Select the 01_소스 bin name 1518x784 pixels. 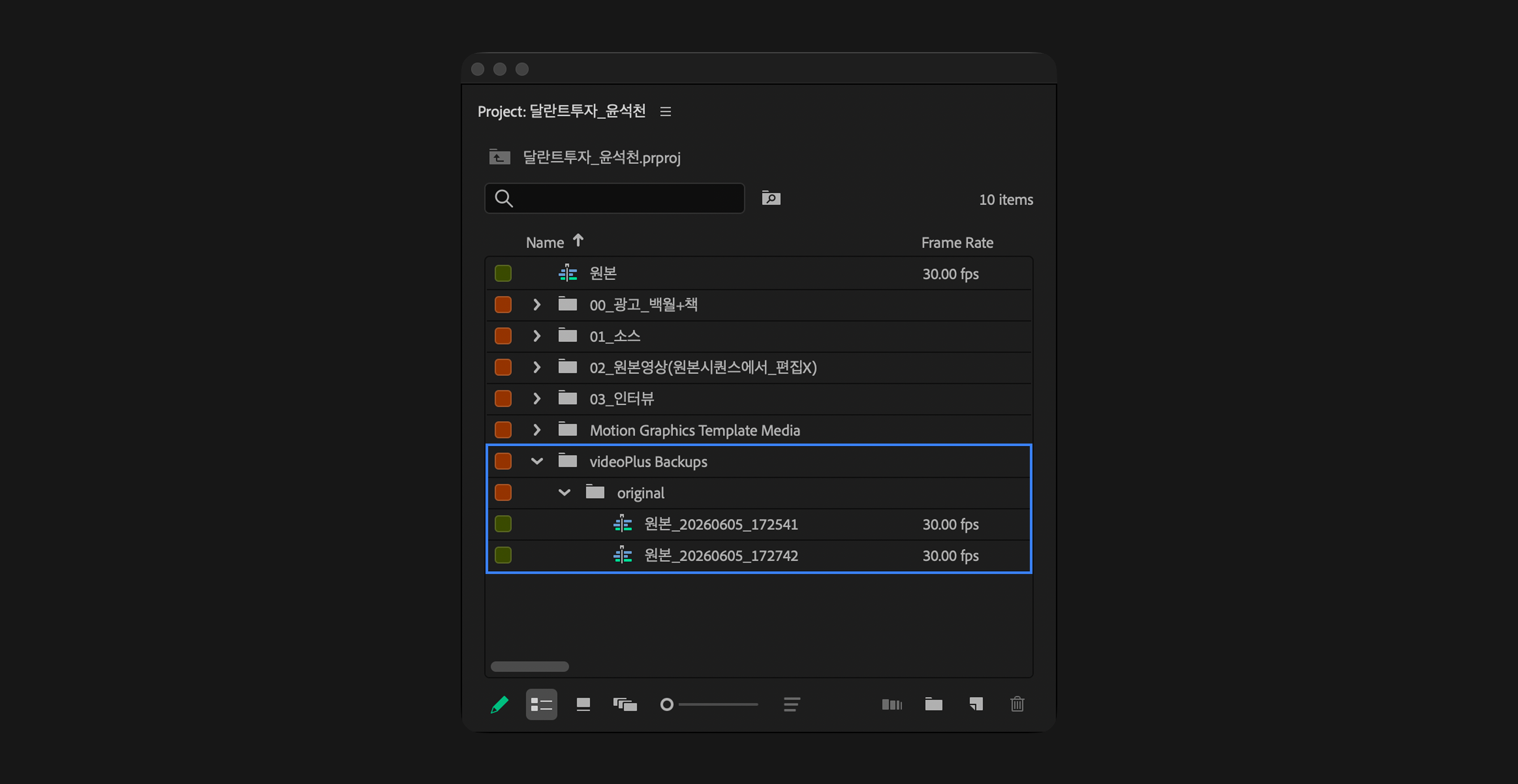pos(615,336)
